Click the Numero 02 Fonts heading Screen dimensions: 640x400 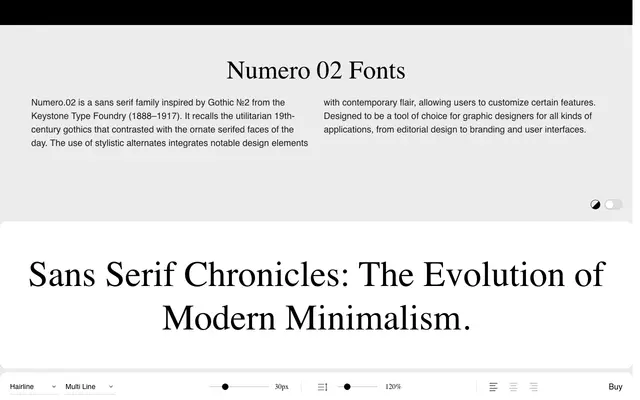click(316, 70)
